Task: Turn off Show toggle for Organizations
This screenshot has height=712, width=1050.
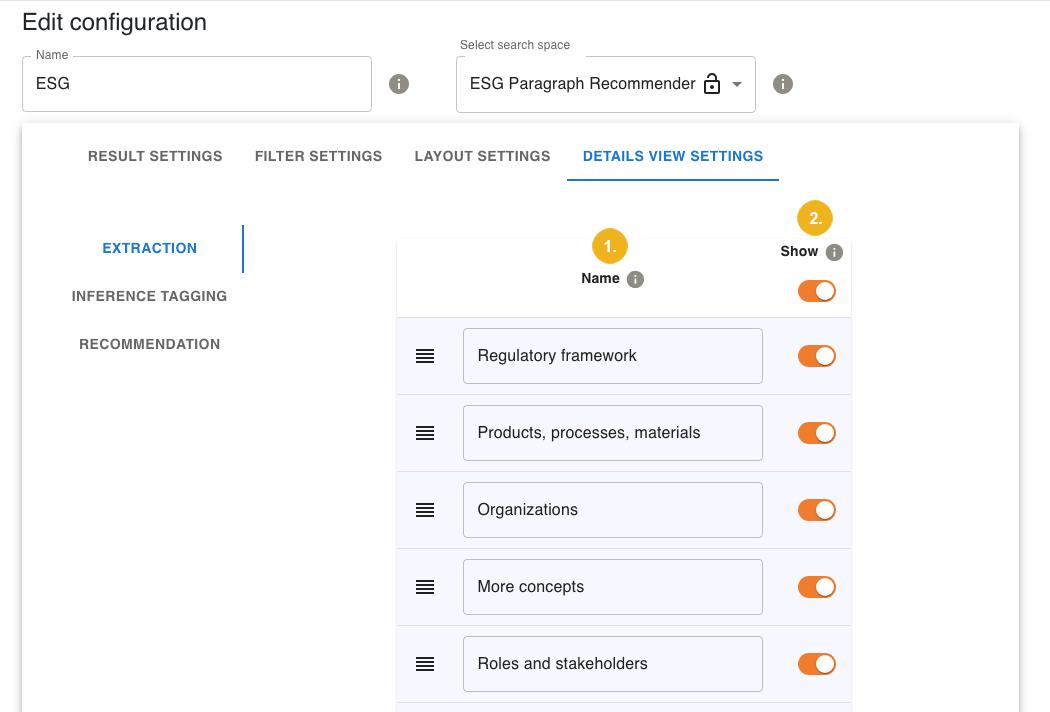Action: point(816,510)
